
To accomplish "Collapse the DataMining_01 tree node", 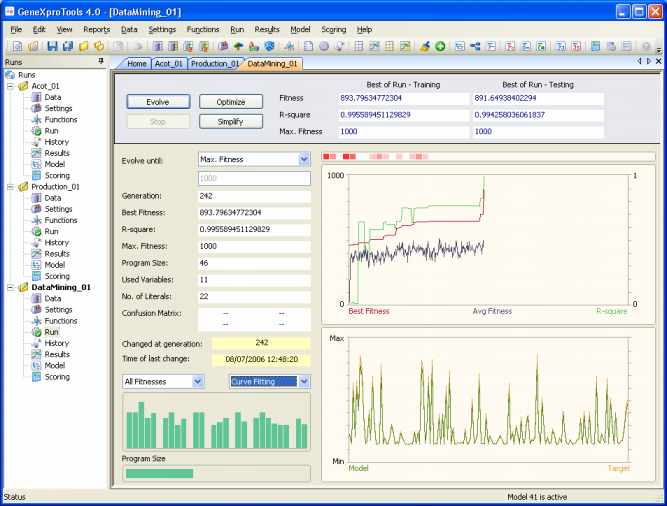I will pos(10,287).
